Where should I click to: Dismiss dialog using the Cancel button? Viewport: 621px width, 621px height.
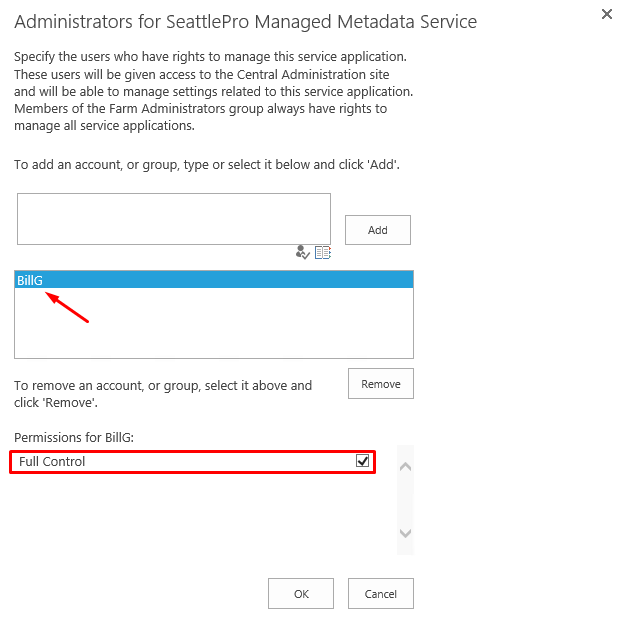coord(381,594)
